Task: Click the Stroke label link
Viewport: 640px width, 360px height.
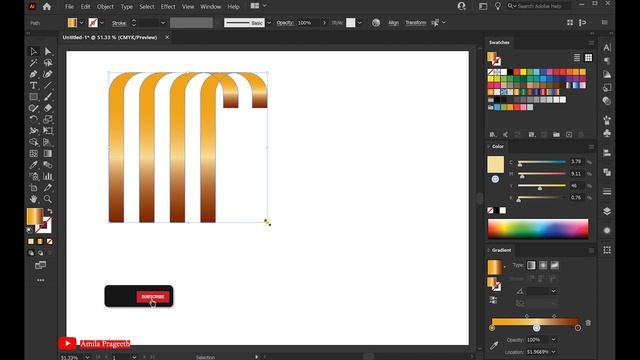Action: [119, 23]
